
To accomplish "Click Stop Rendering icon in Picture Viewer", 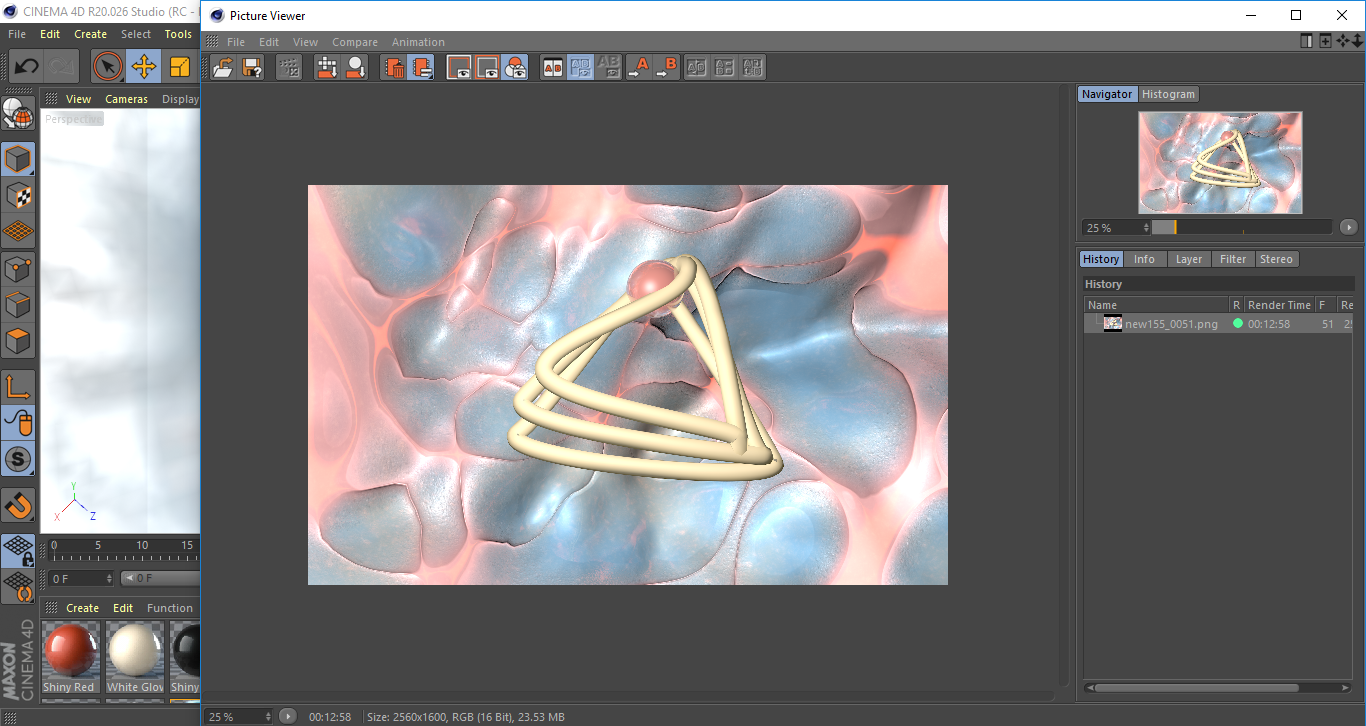I will click(289, 67).
